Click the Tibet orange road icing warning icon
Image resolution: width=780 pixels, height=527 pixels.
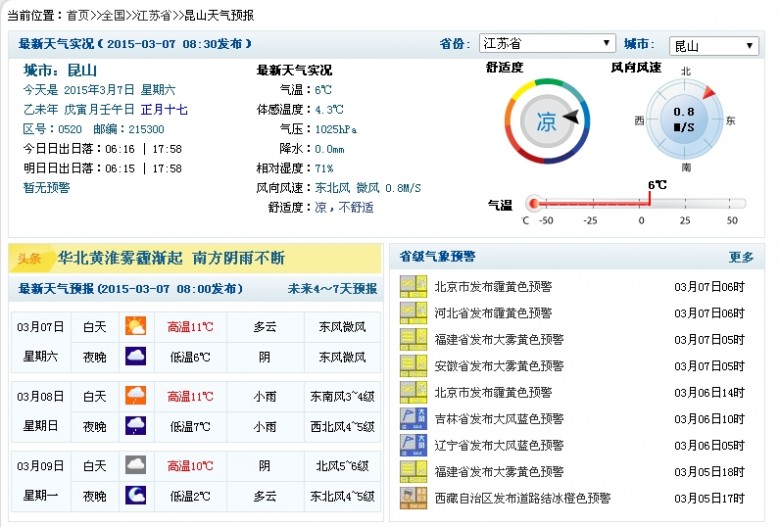413,498
